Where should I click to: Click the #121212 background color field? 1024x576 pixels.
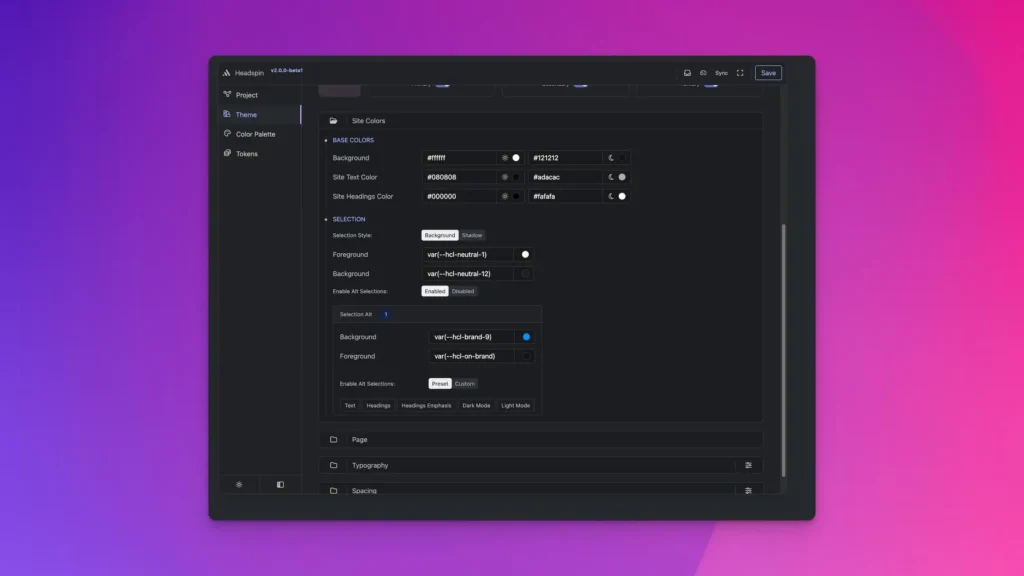click(566, 157)
